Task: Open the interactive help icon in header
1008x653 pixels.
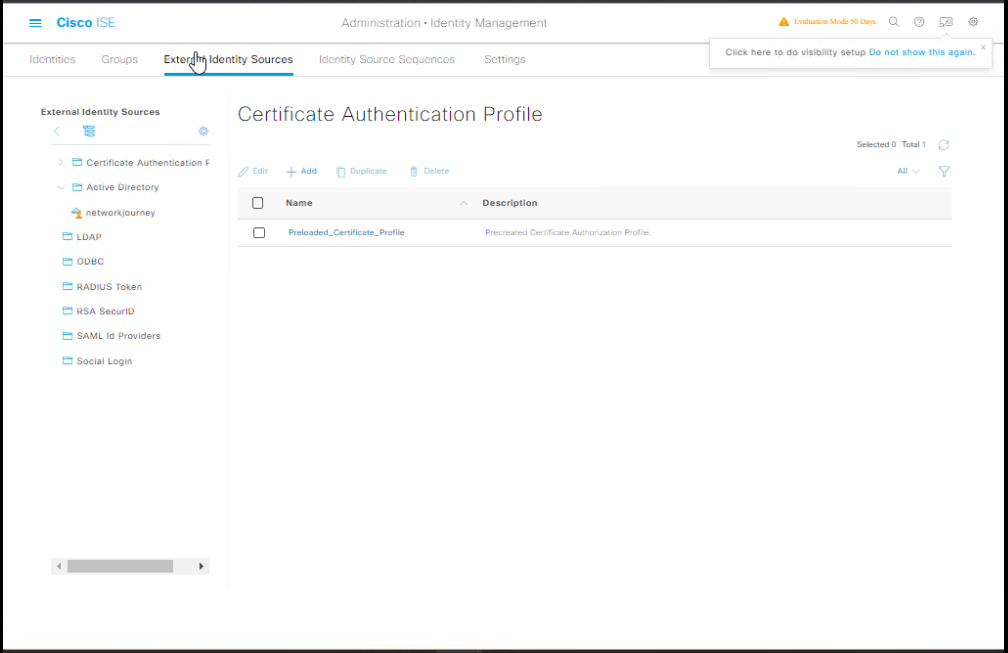Action: 946,22
